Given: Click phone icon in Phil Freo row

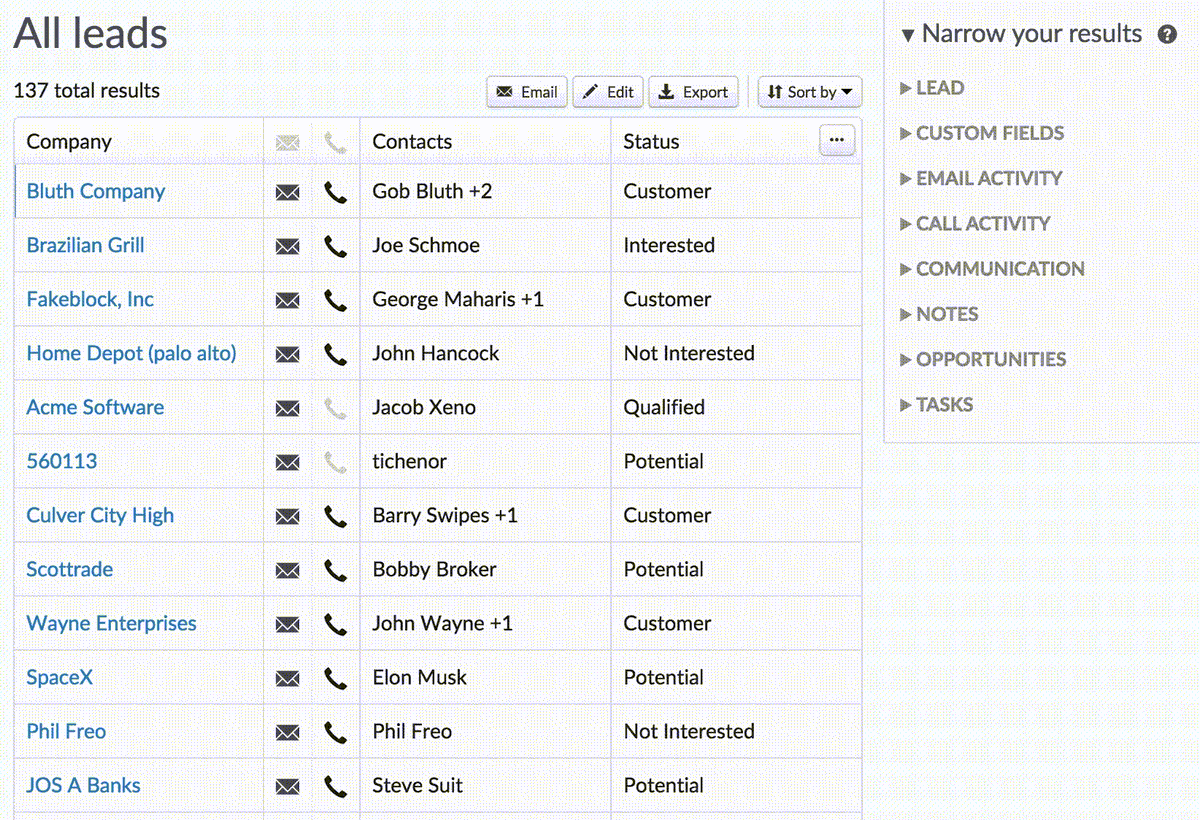Looking at the screenshot, I should 336,732.
